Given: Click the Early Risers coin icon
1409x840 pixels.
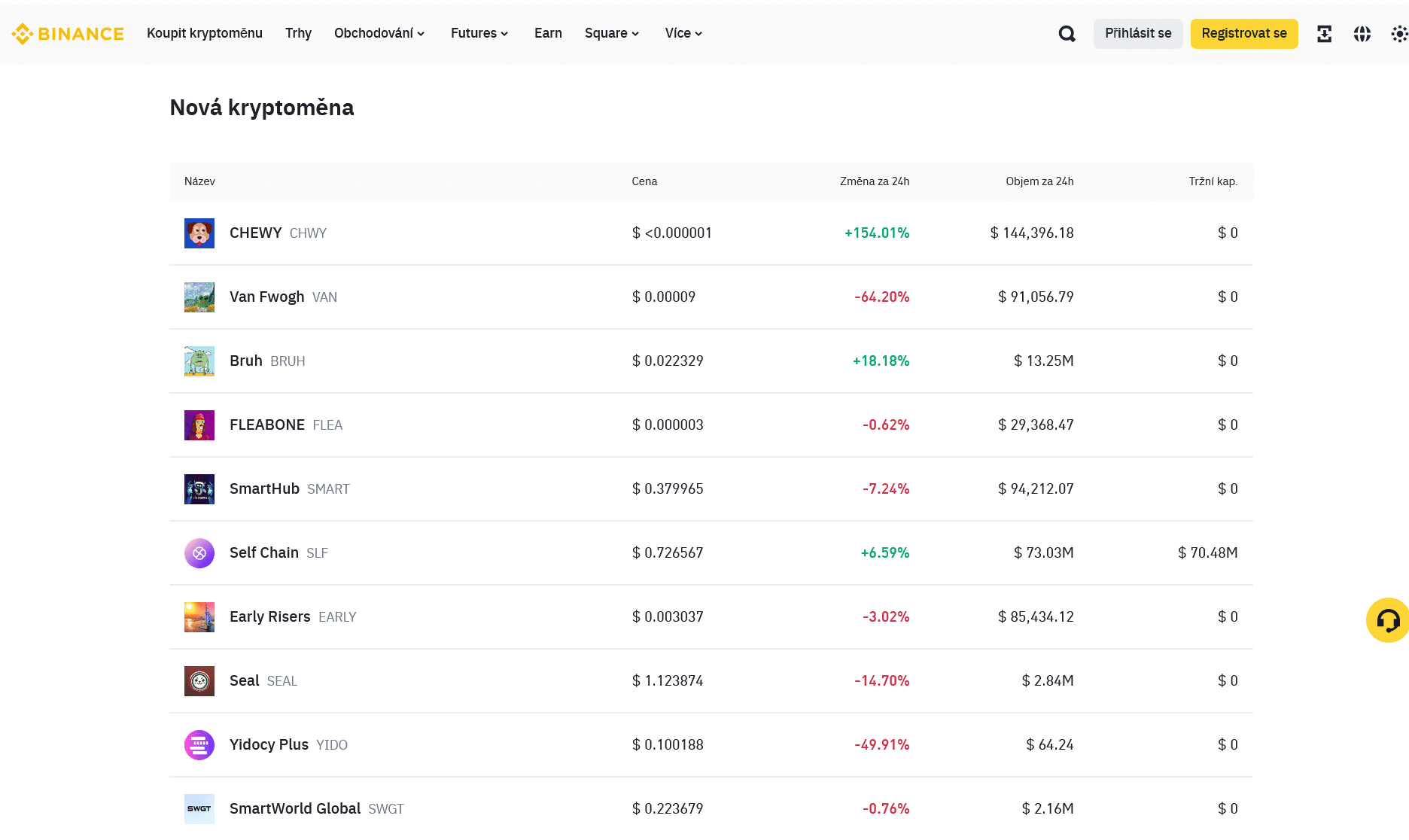Looking at the screenshot, I should tap(199, 617).
